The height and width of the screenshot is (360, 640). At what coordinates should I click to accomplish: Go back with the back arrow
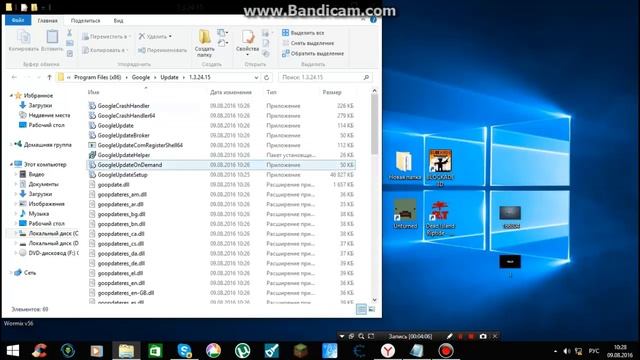[14, 77]
